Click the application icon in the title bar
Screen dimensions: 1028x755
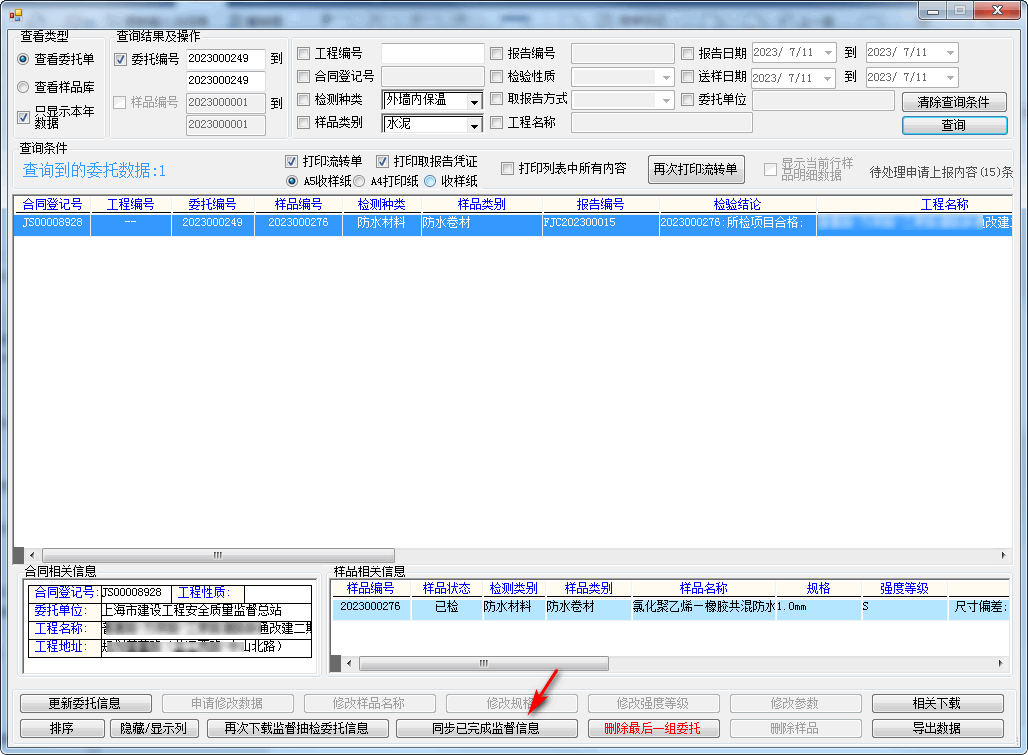click(x=15, y=13)
